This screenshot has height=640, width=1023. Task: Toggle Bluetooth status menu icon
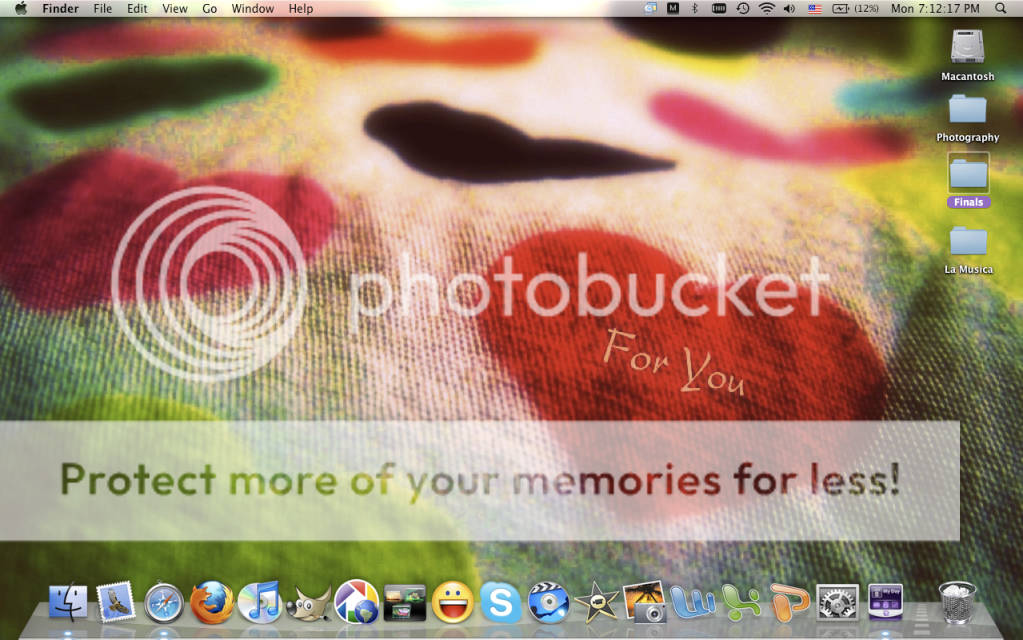point(695,8)
